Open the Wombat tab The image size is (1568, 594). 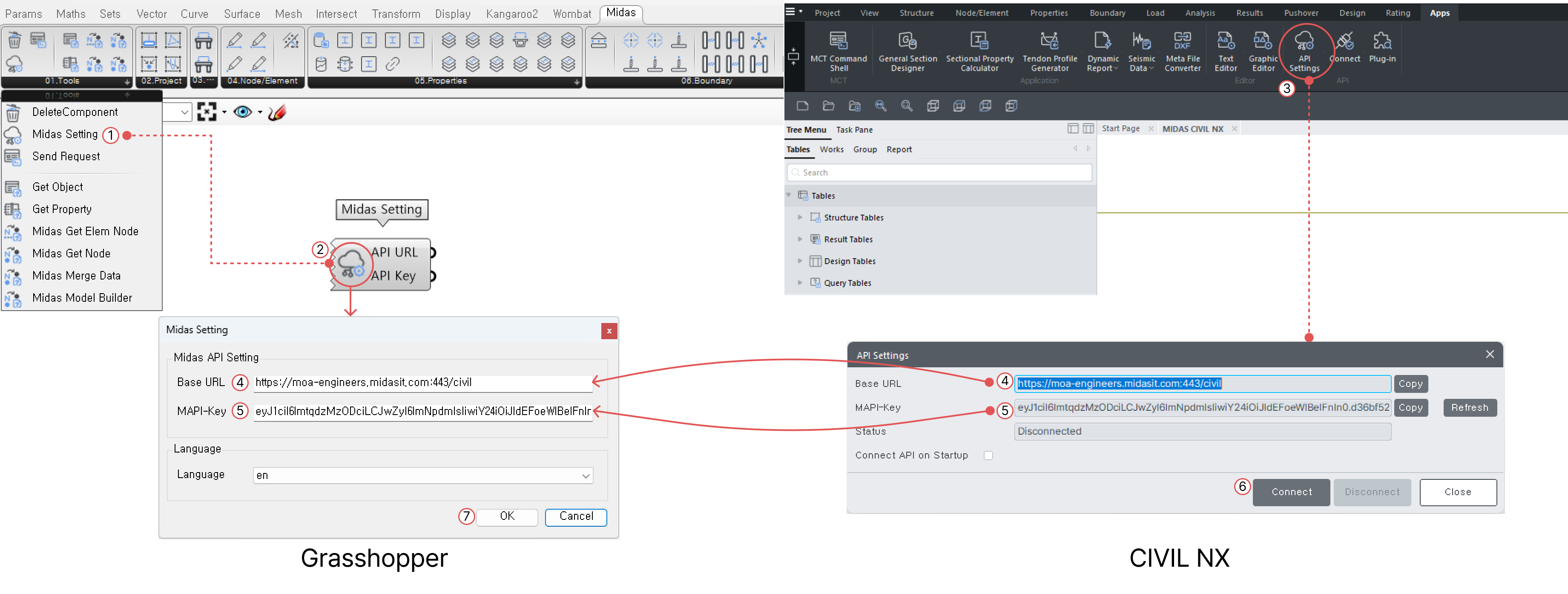click(571, 13)
